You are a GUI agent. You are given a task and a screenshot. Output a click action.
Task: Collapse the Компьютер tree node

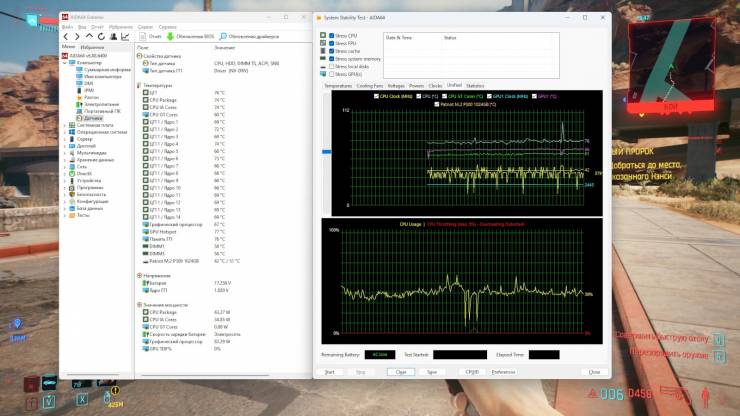tap(65, 63)
